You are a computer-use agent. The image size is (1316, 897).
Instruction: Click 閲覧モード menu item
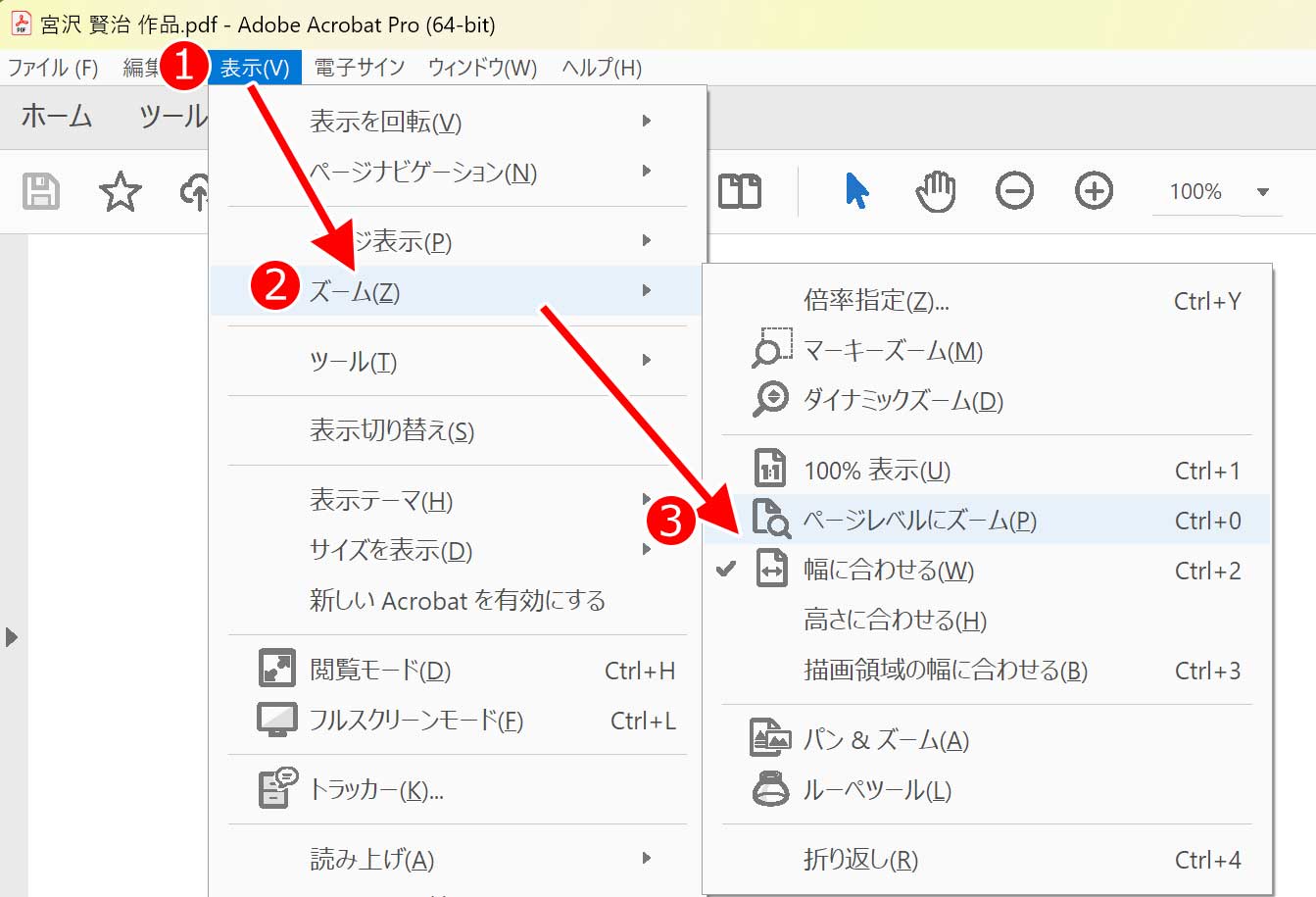pos(457,670)
